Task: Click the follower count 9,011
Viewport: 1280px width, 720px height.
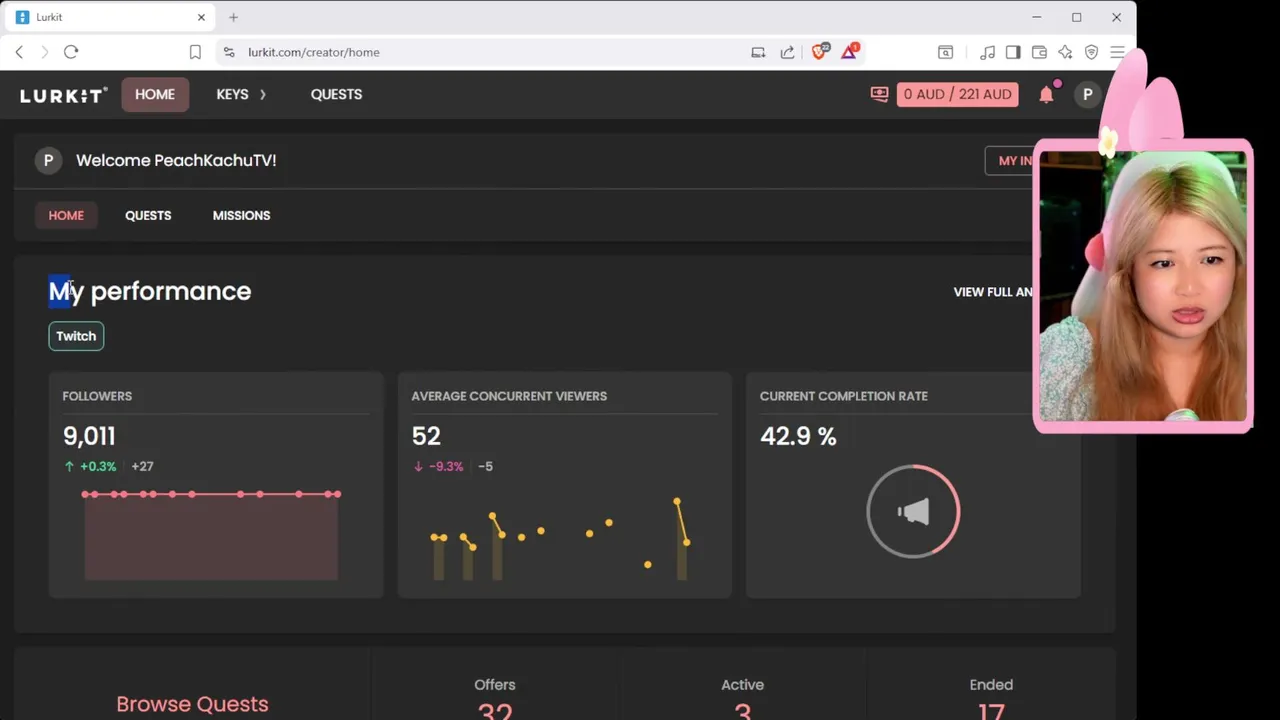Action: pyautogui.click(x=89, y=436)
